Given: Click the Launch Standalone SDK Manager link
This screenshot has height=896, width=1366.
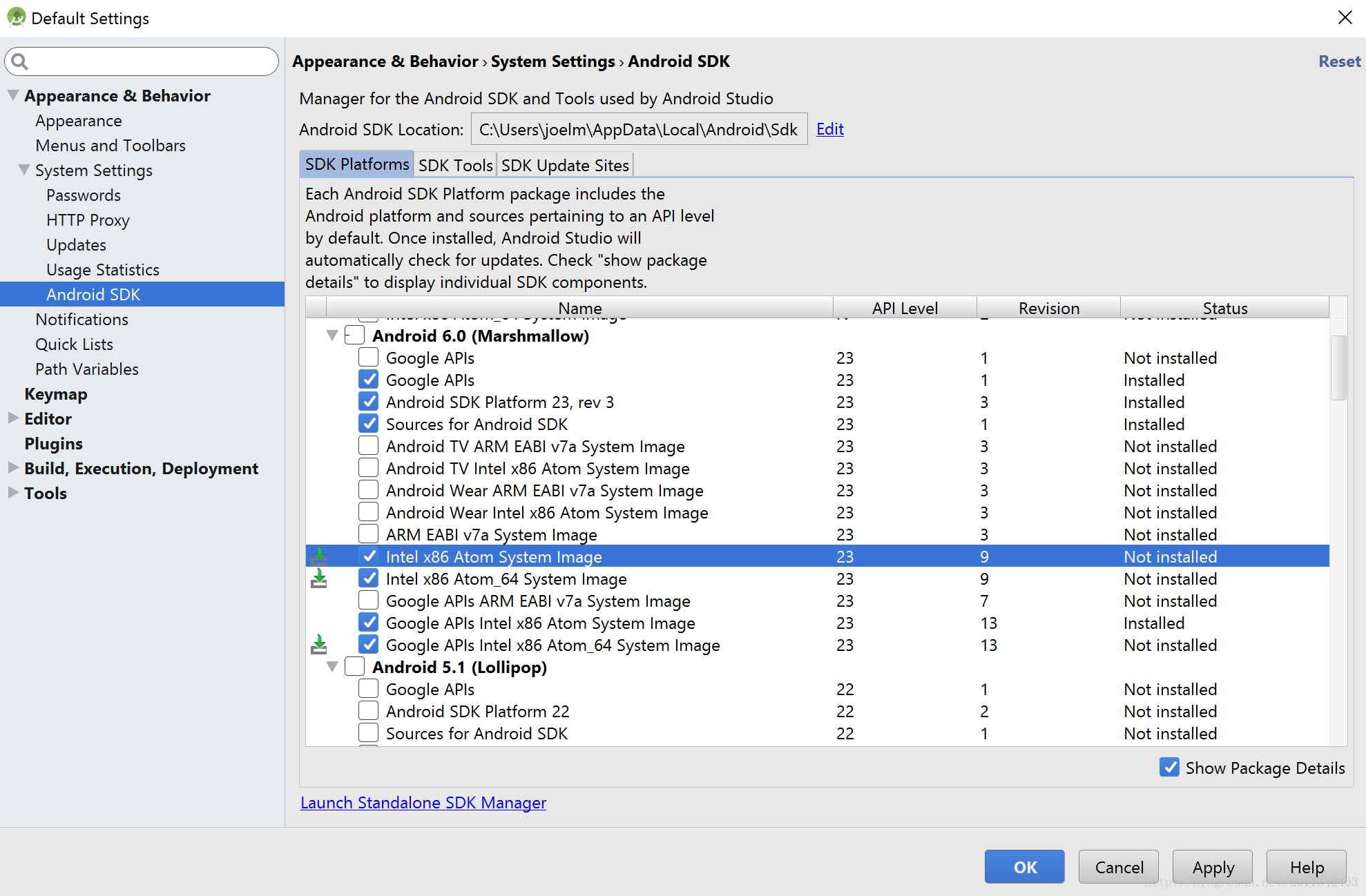Looking at the screenshot, I should pyautogui.click(x=422, y=802).
